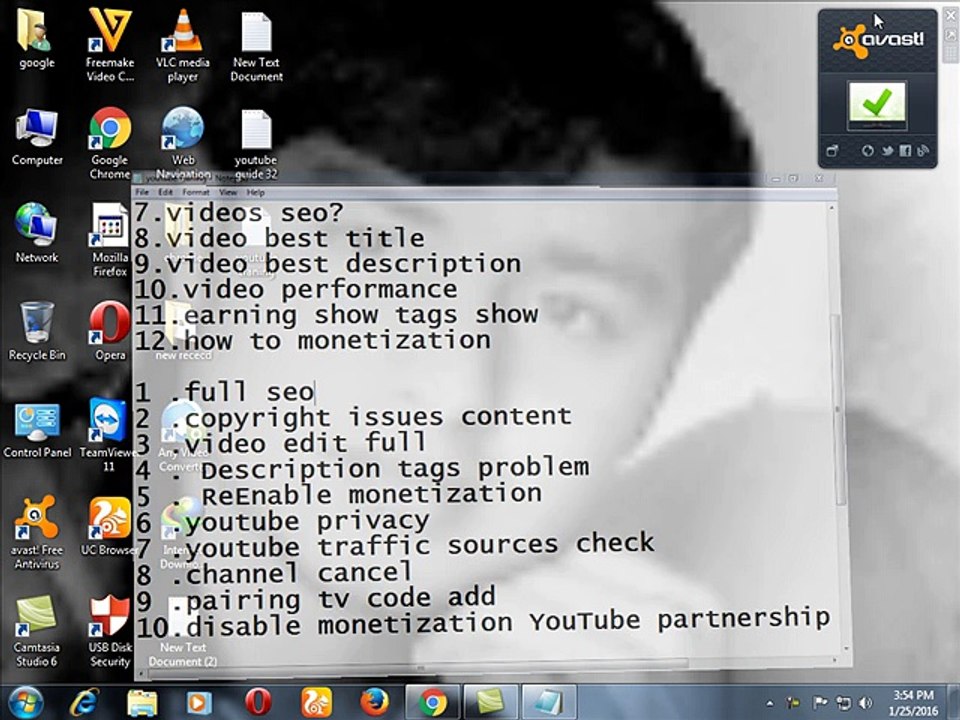Open the Recycle Bin

point(37,331)
